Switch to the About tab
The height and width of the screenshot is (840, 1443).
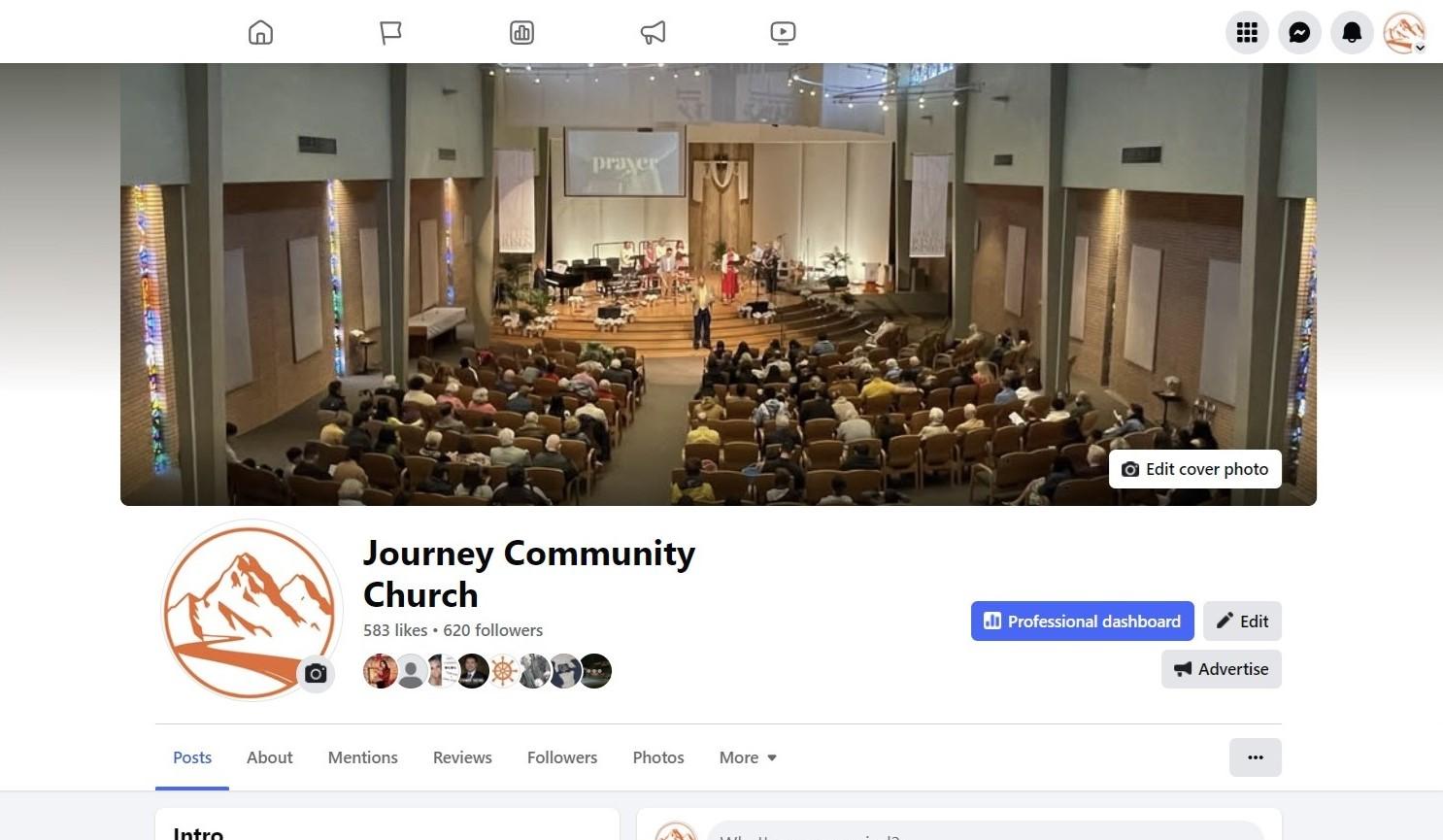pos(269,757)
